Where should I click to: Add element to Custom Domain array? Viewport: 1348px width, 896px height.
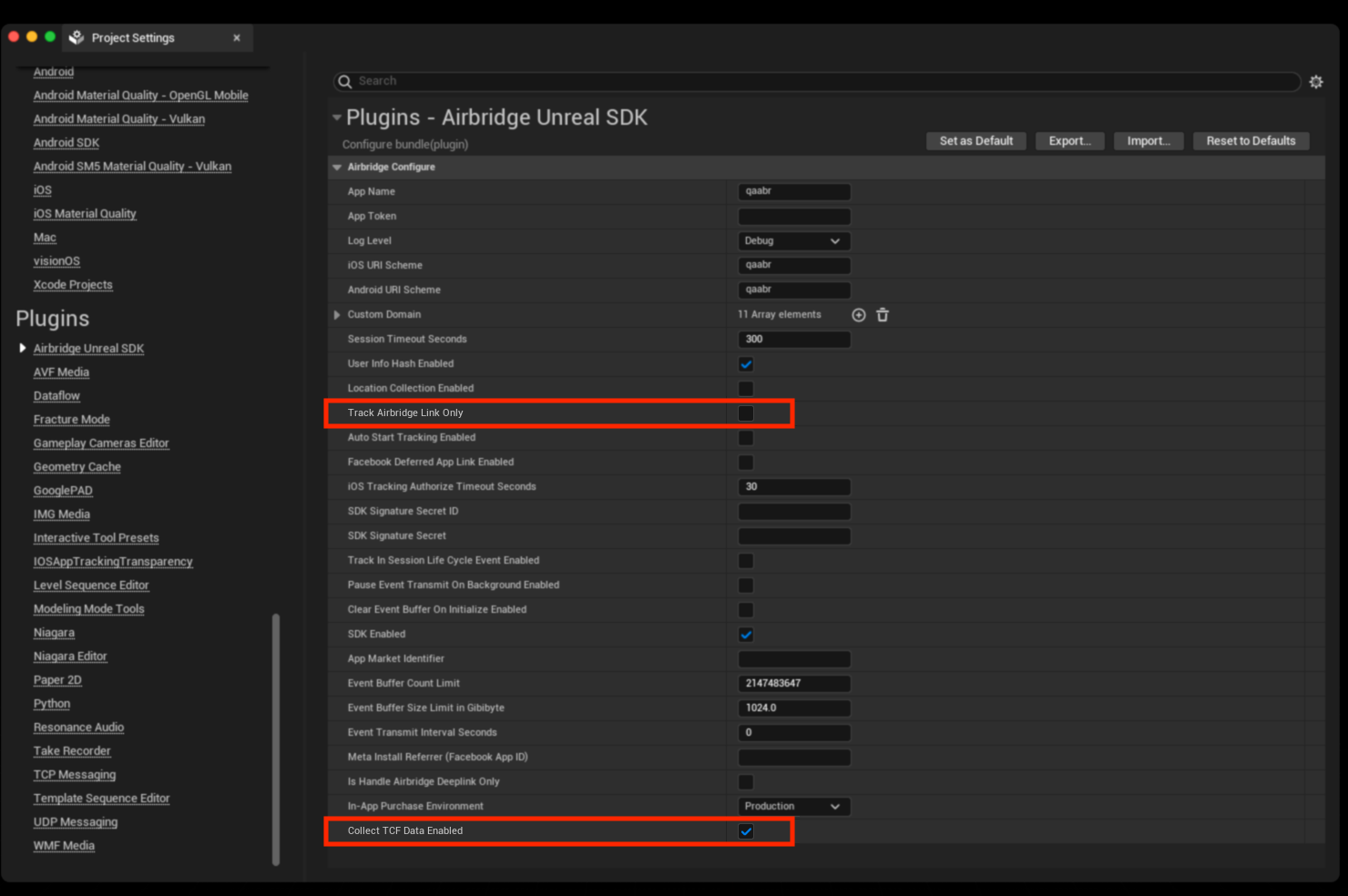click(x=859, y=315)
